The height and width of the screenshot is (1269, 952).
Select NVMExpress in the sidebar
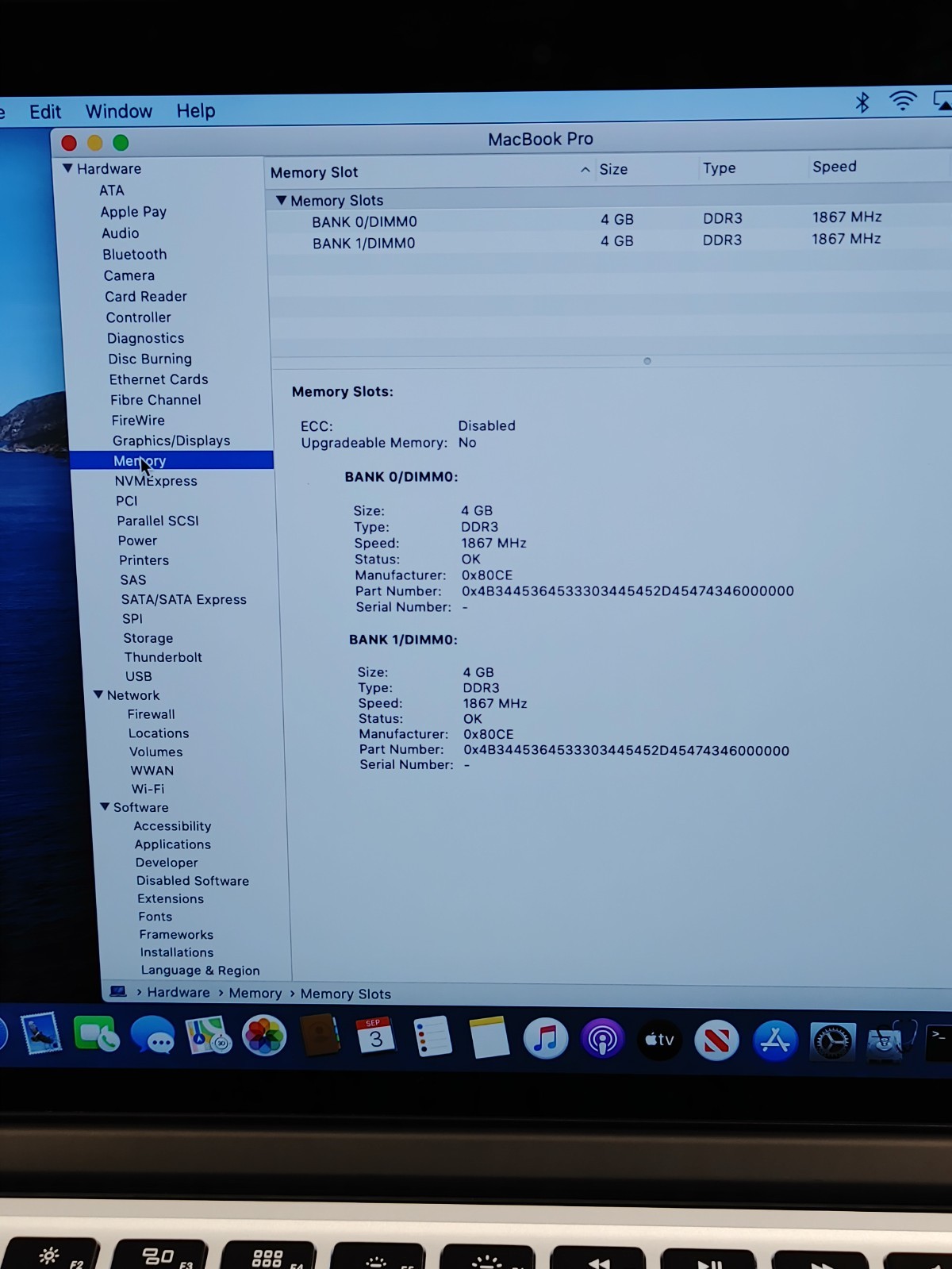[156, 481]
